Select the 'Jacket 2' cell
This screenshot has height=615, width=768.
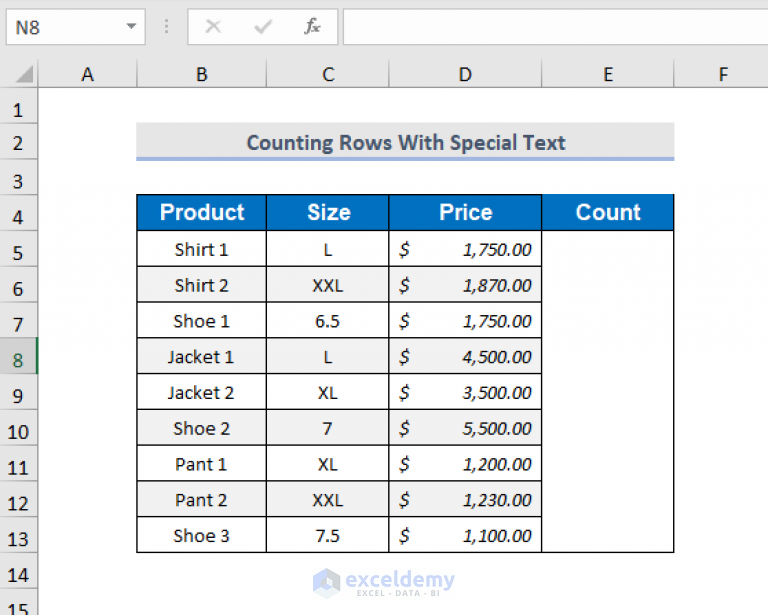coord(201,392)
